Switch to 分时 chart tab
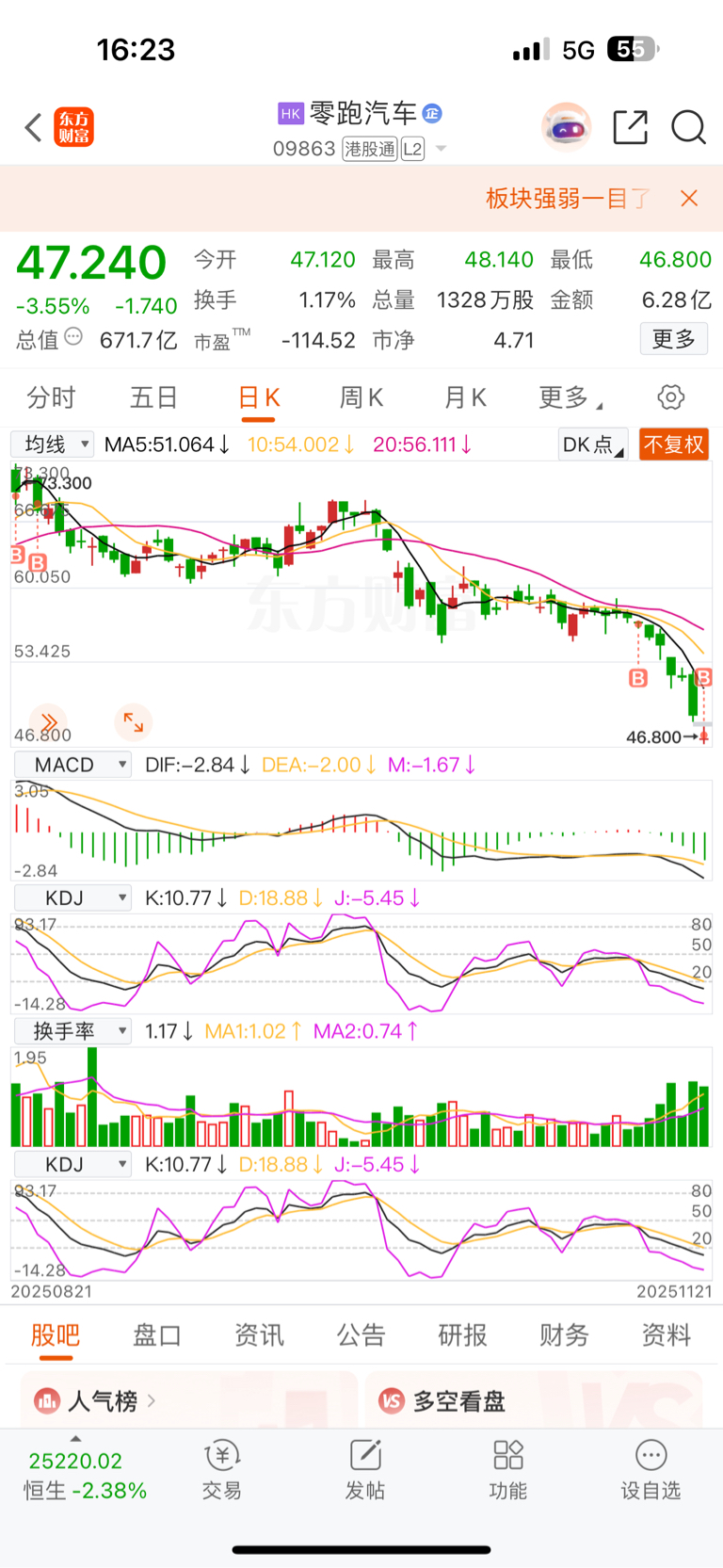723x1568 pixels. pyautogui.click(x=51, y=397)
